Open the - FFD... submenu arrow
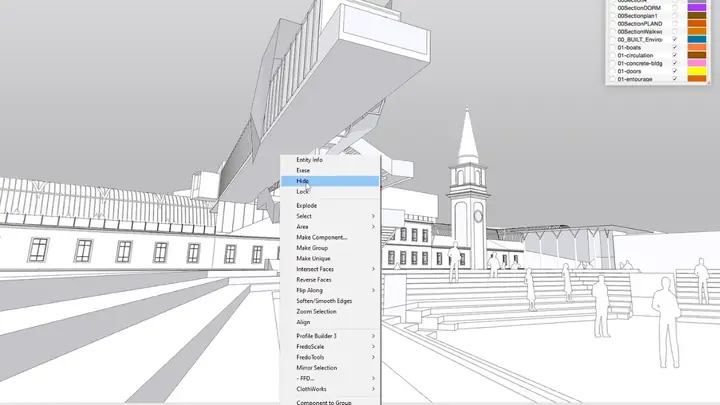Viewport: 720px width, 405px height. click(x=373, y=378)
